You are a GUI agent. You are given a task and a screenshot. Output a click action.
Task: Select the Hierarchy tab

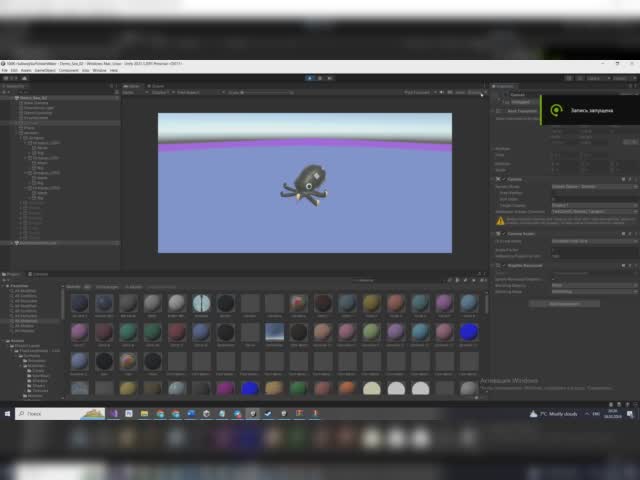tap(13, 86)
